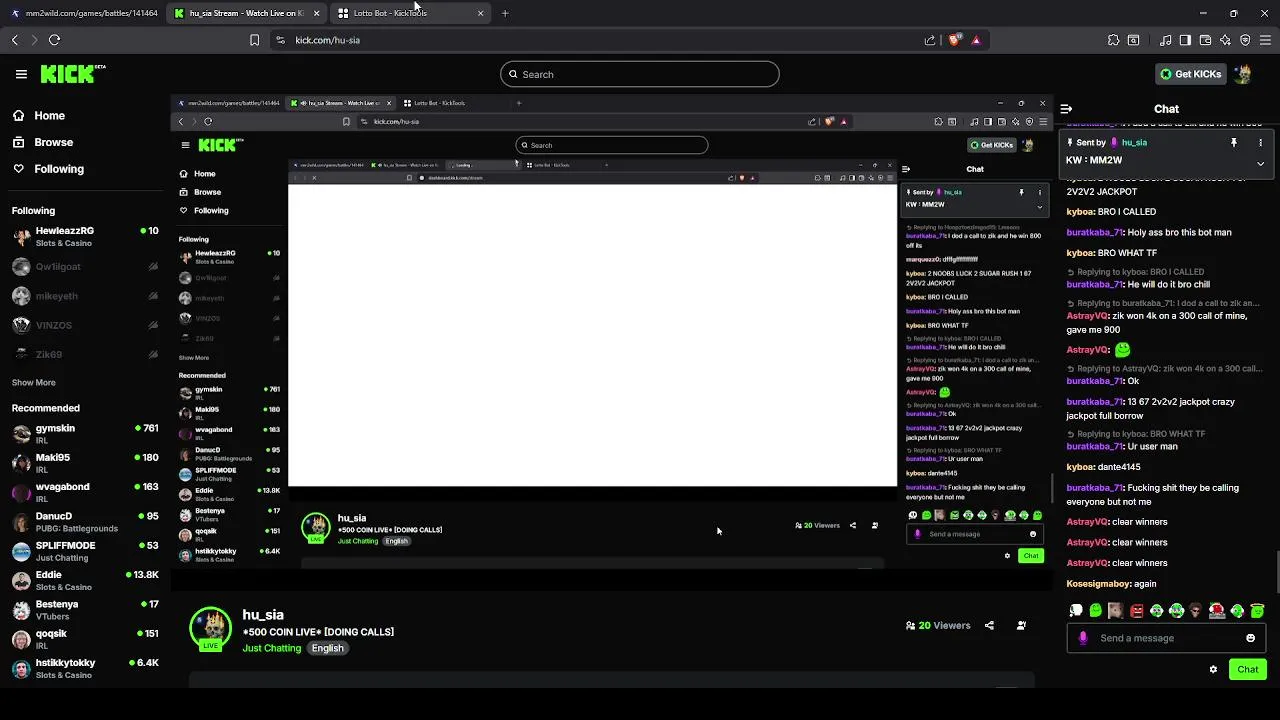This screenshot has width=1280, height=720.
Task: Unpin the pinned KW : MM2W message
Action: [1234, 143]
